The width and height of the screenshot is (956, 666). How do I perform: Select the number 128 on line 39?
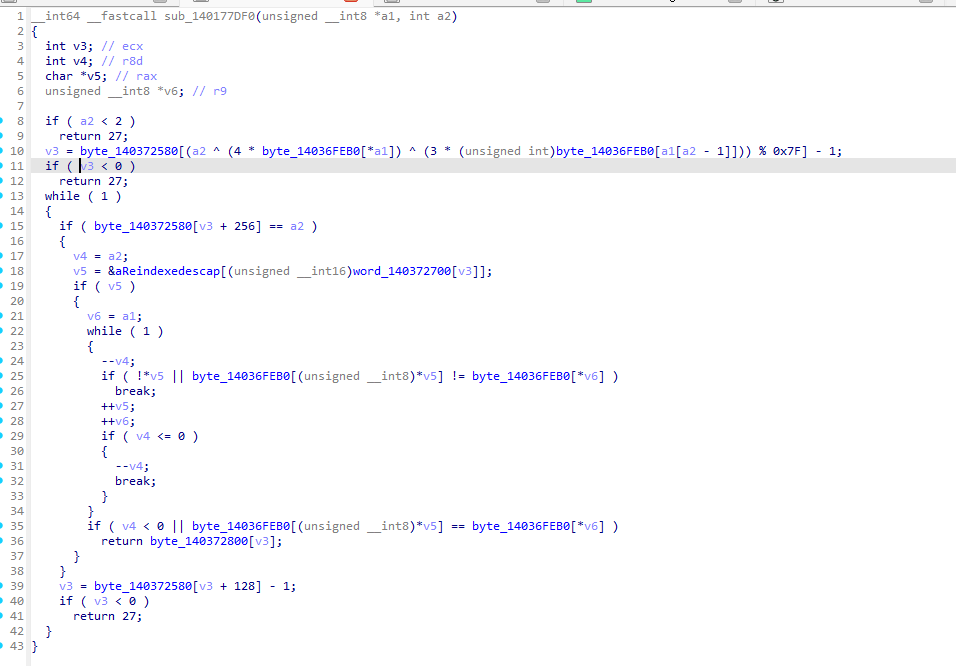point(244,586)
